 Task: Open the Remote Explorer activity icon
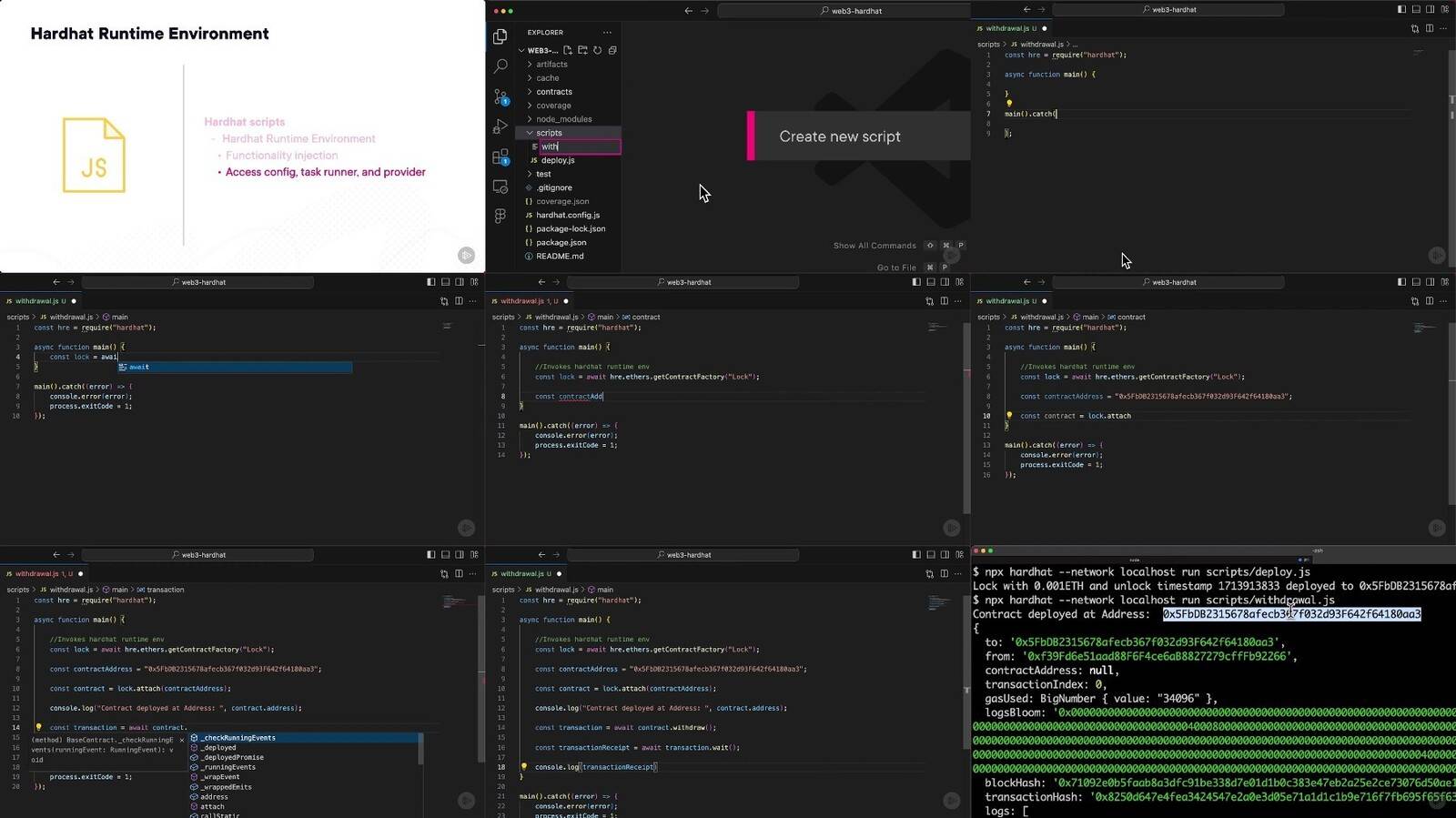(500, 187)
